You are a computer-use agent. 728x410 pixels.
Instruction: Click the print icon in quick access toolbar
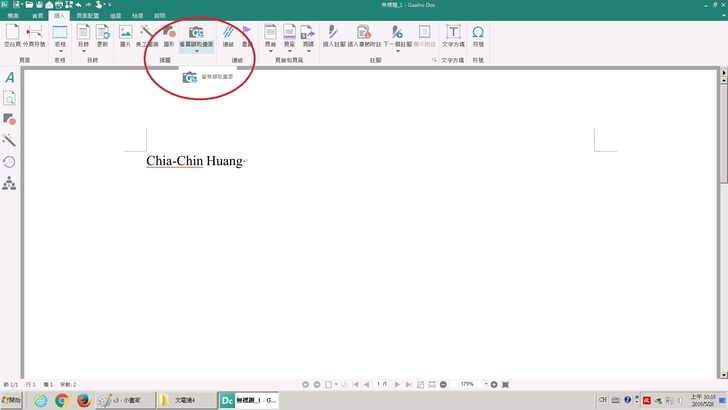(59, 5)
